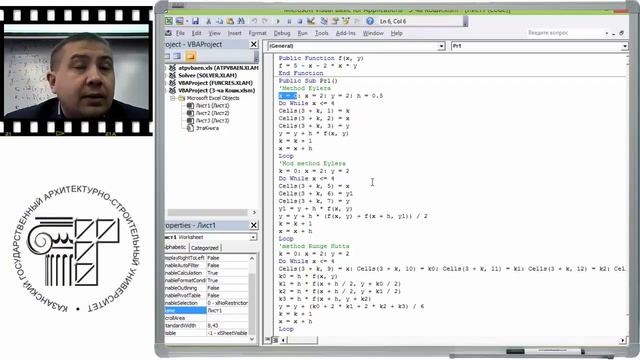
Task: Switch to Categorized properties tab
Action: point(204,248)
